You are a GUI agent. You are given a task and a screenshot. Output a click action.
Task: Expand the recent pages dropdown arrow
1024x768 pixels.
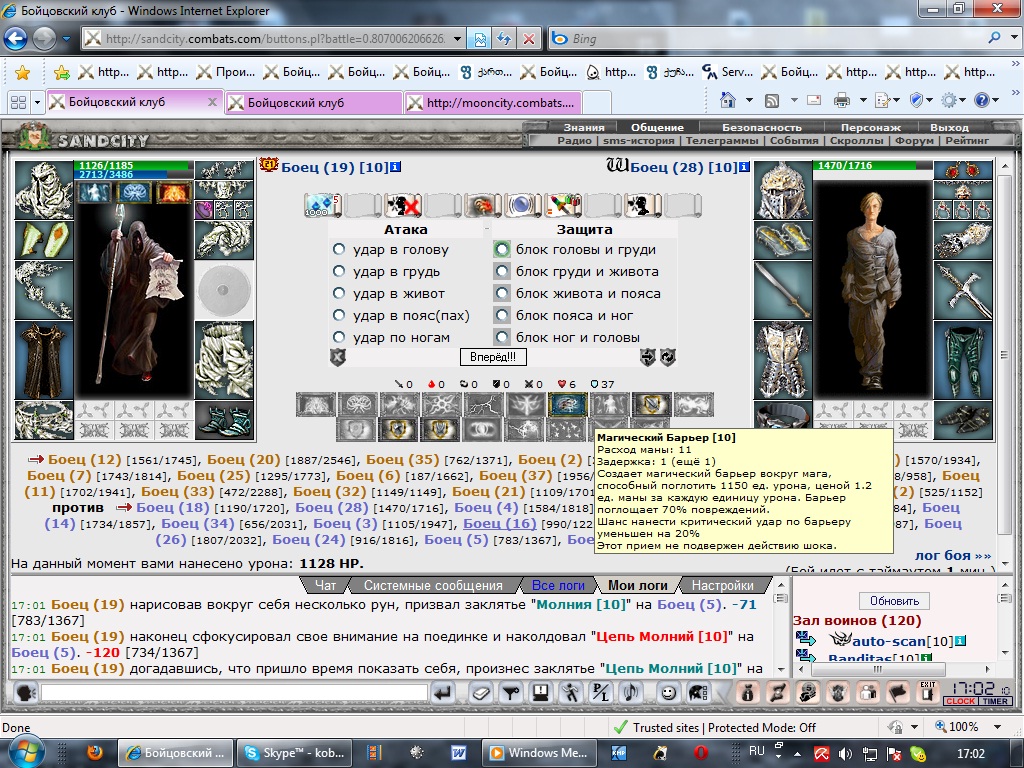click(x=66, y=39)
